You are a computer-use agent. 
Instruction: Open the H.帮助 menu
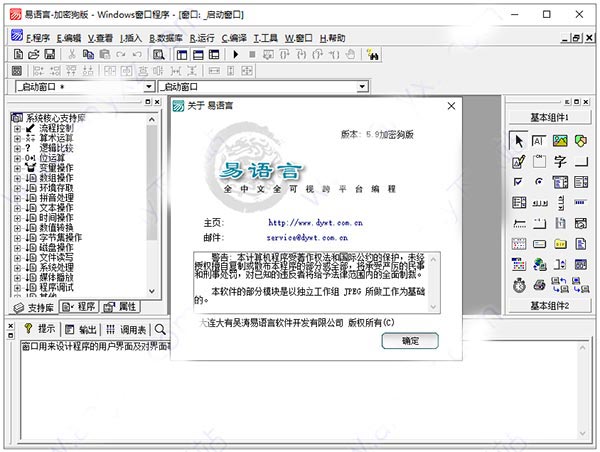333,38
